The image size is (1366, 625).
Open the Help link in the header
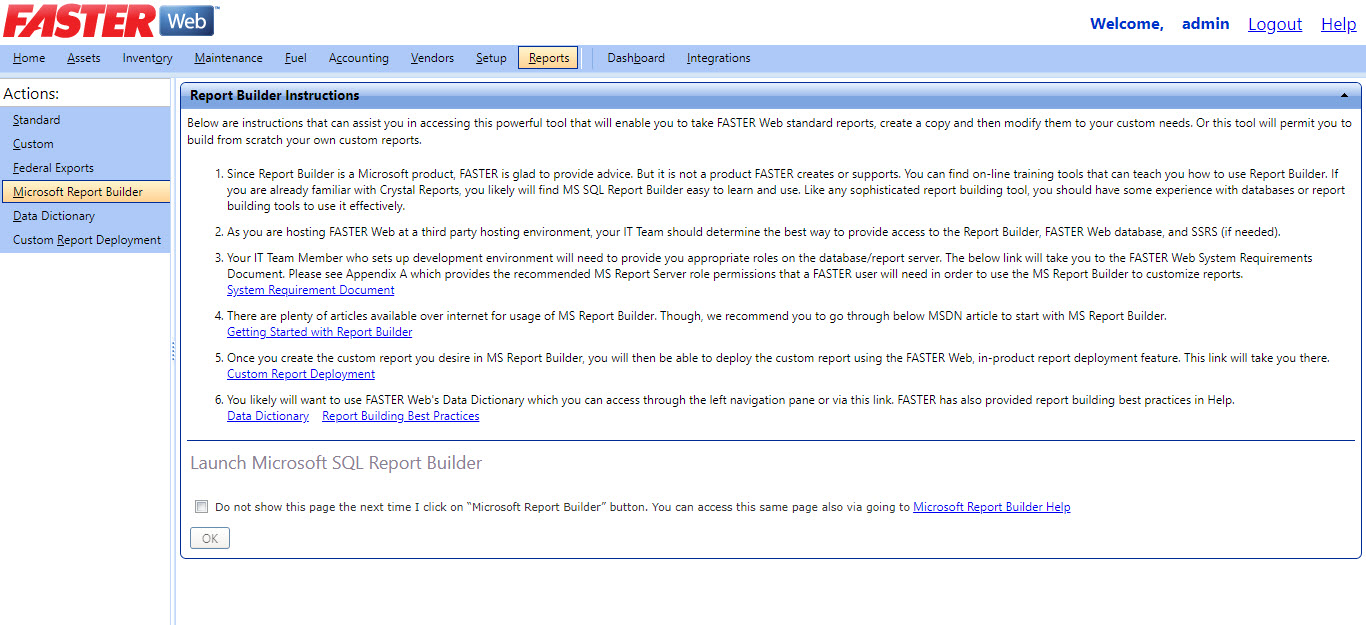coord(1339,24)
